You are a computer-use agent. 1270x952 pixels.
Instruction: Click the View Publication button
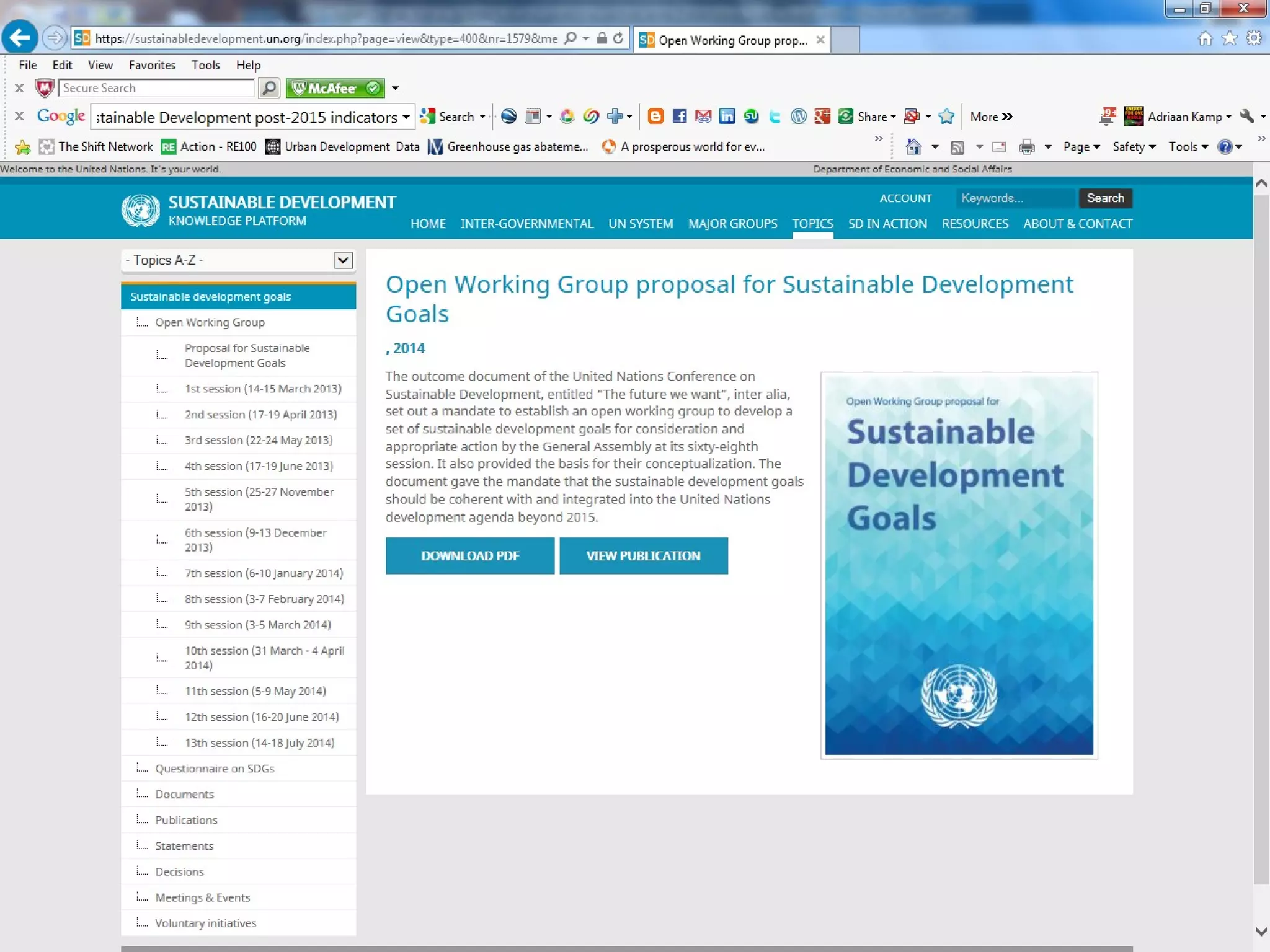click(643, 556)
